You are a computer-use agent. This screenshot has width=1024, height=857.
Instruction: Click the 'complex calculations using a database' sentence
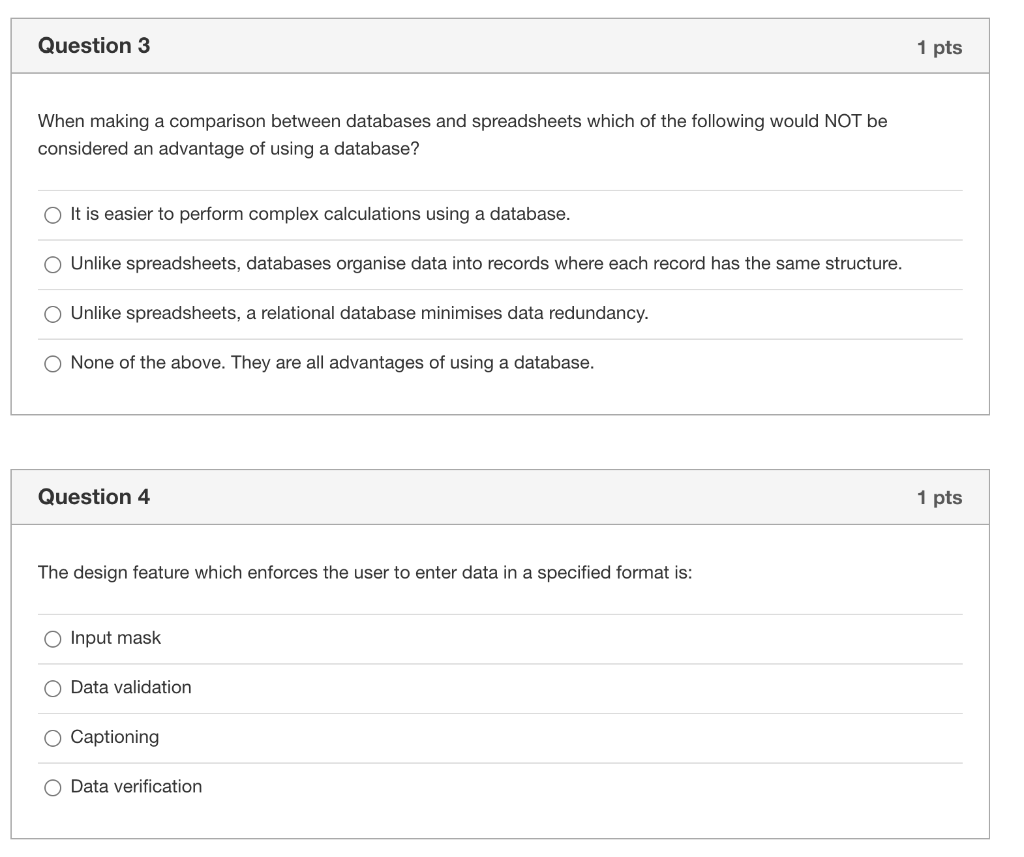(x=320, y=214)
